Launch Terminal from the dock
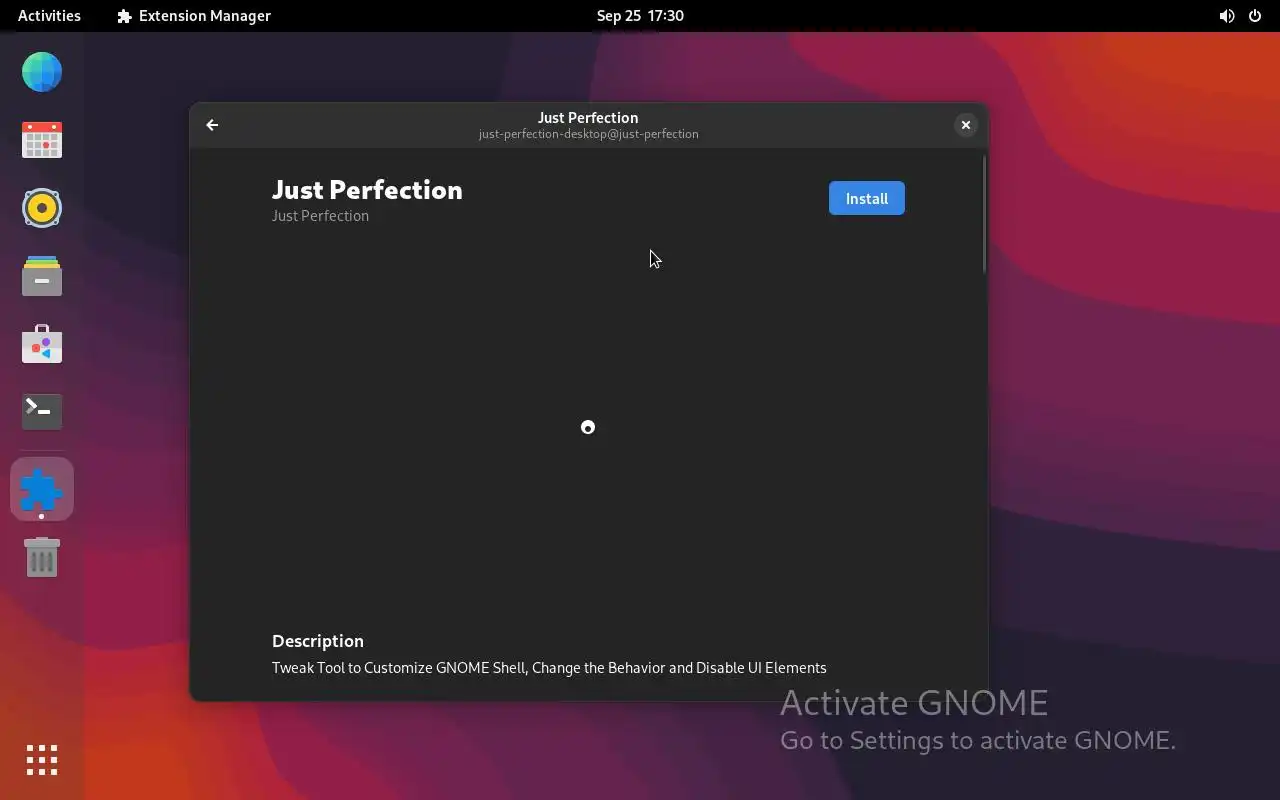The height and width of the screenshot is (800, 1280). [42, 411]
